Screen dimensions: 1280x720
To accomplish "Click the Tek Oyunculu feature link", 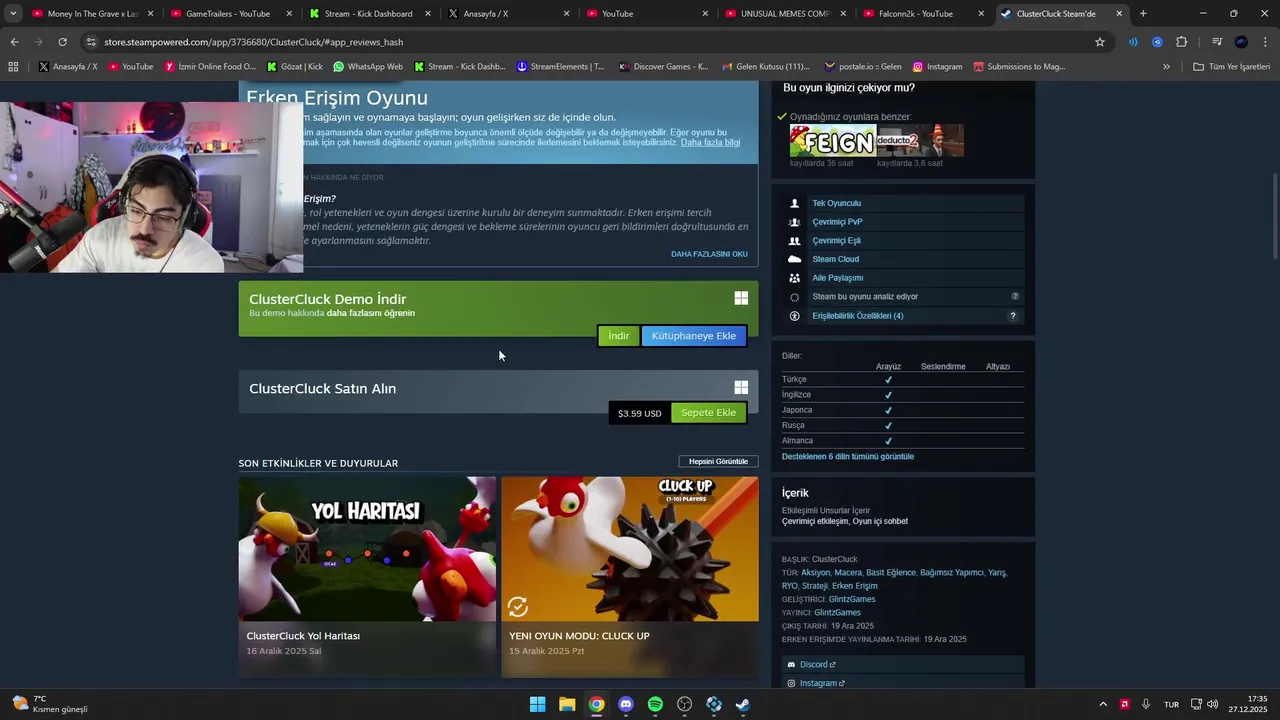I will click(x=836, y=203).
